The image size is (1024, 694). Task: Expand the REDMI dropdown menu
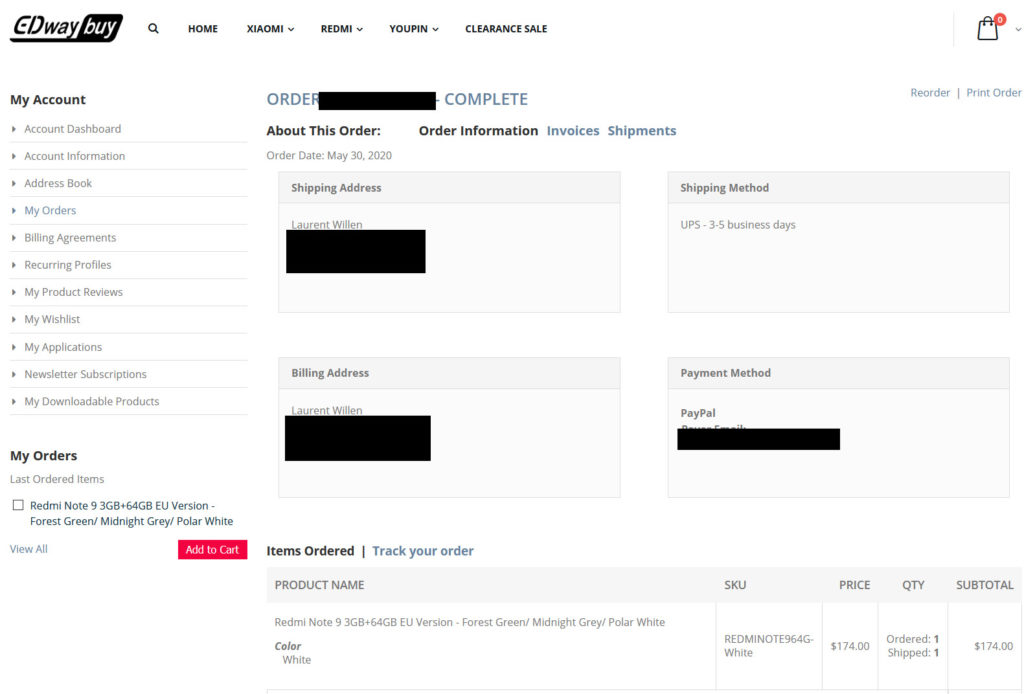click(x=340, y=29)
